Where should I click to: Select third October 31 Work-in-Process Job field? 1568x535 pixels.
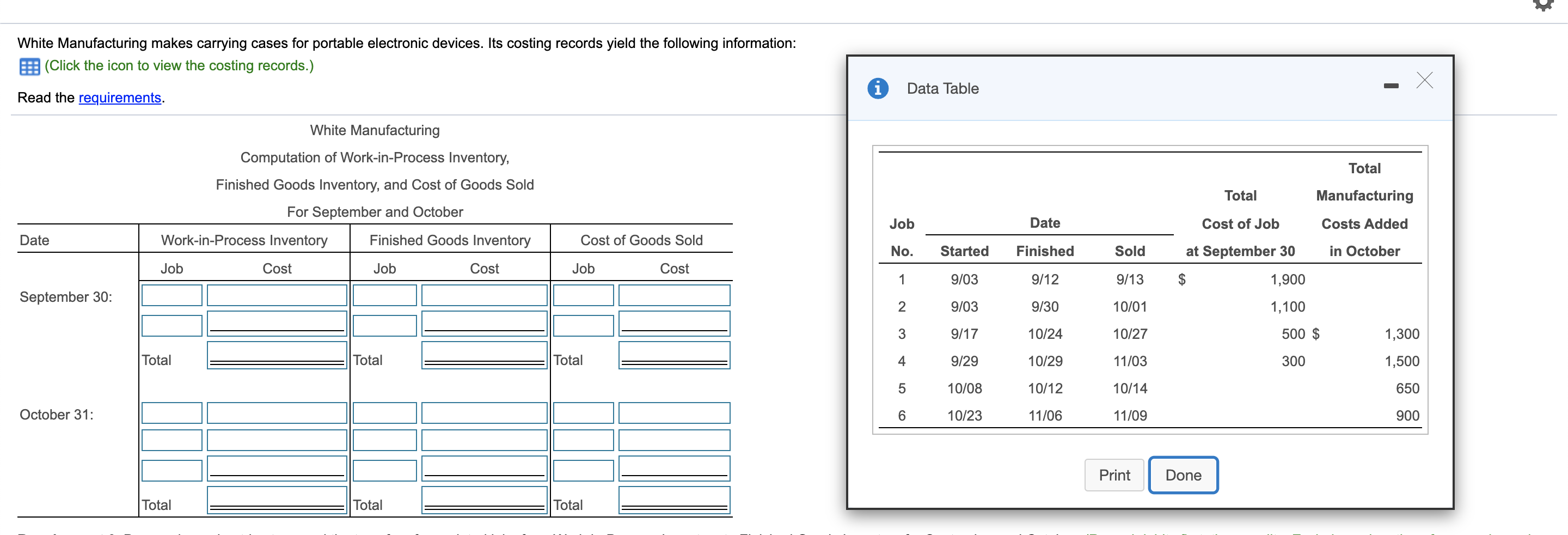click(171, 470)
